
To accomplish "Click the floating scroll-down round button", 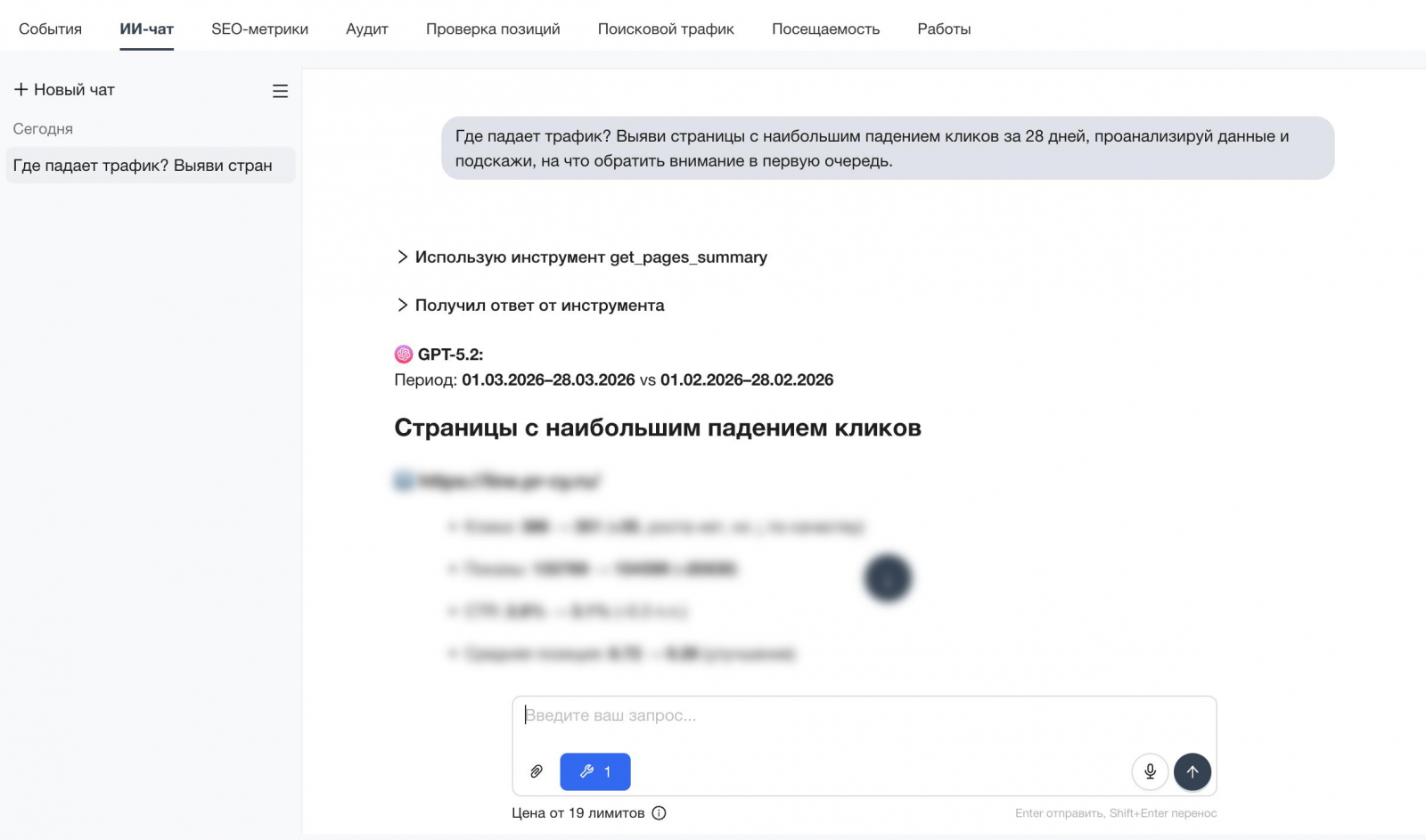I will point(888,578).
